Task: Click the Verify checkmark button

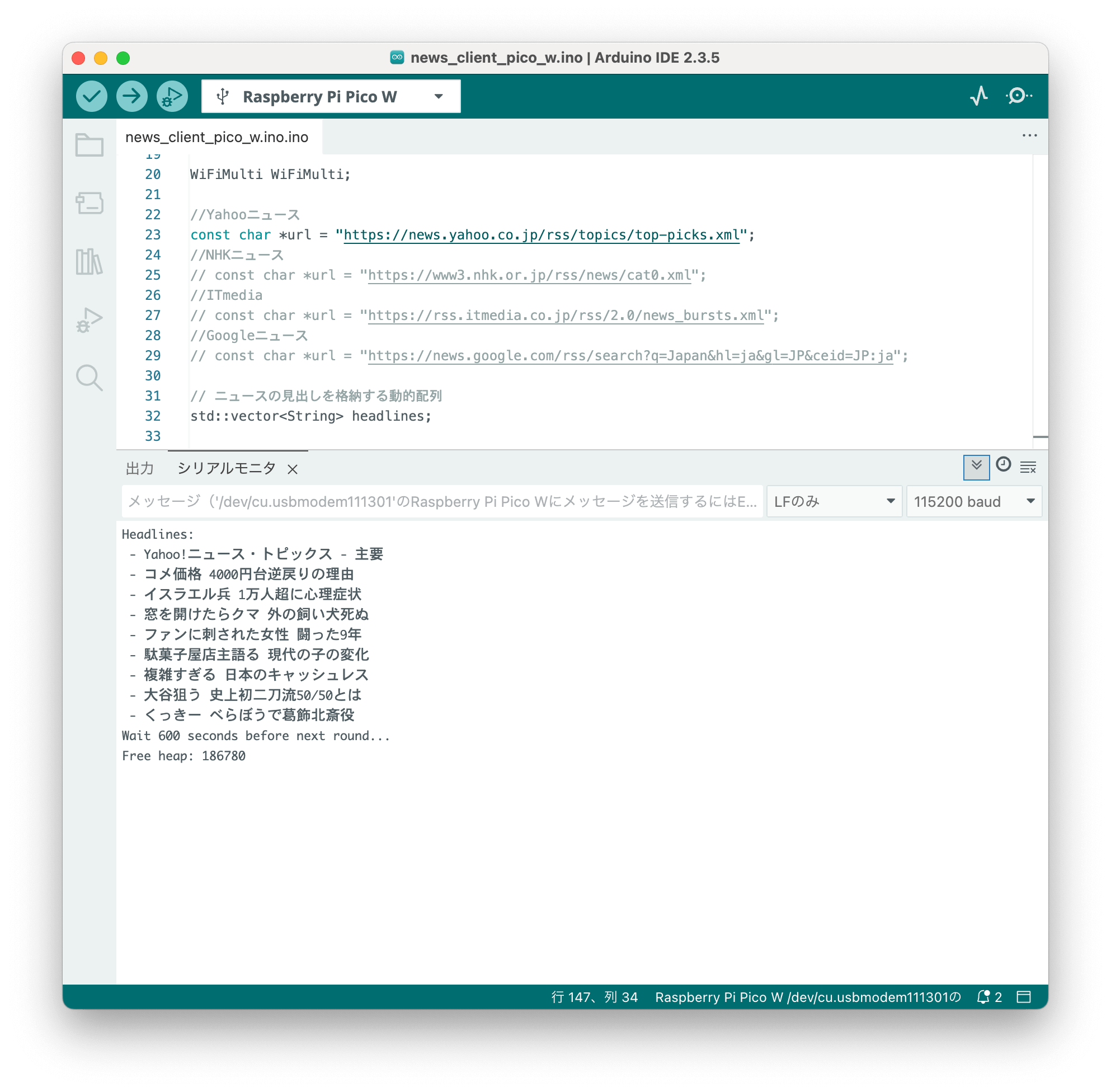Action: 91,96
